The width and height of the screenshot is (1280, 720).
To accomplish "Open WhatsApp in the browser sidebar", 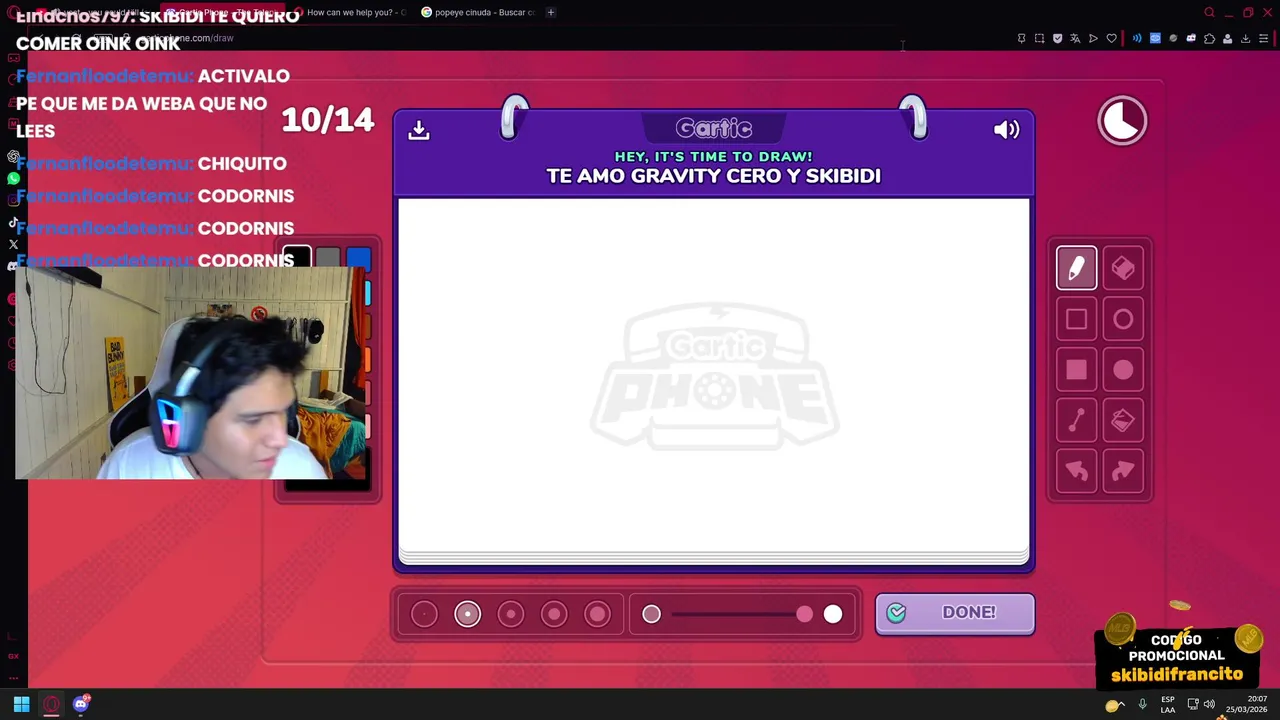I will [x=13, y=178].
